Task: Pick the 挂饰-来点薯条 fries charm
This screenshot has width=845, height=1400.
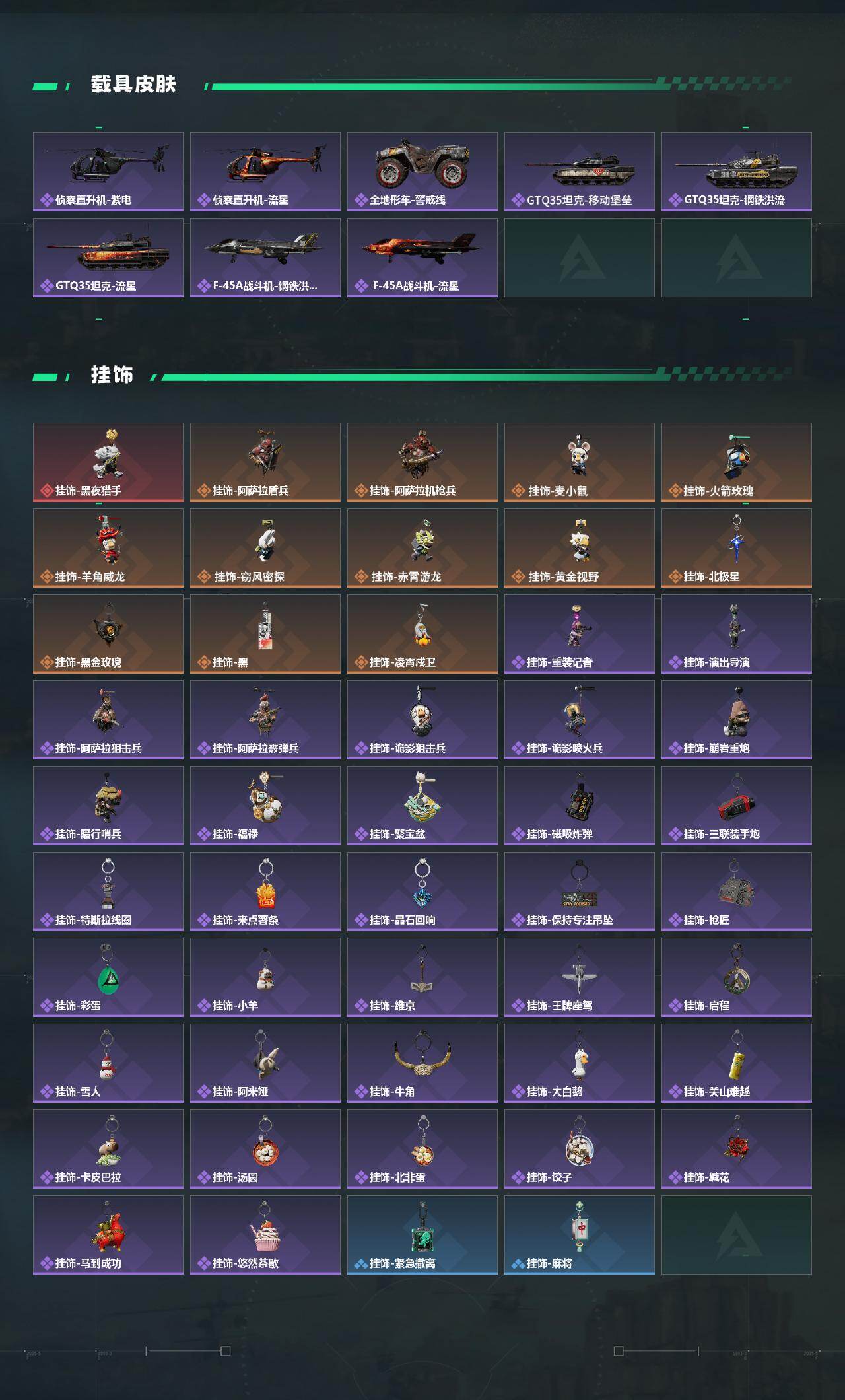Action: coord(265,892)
